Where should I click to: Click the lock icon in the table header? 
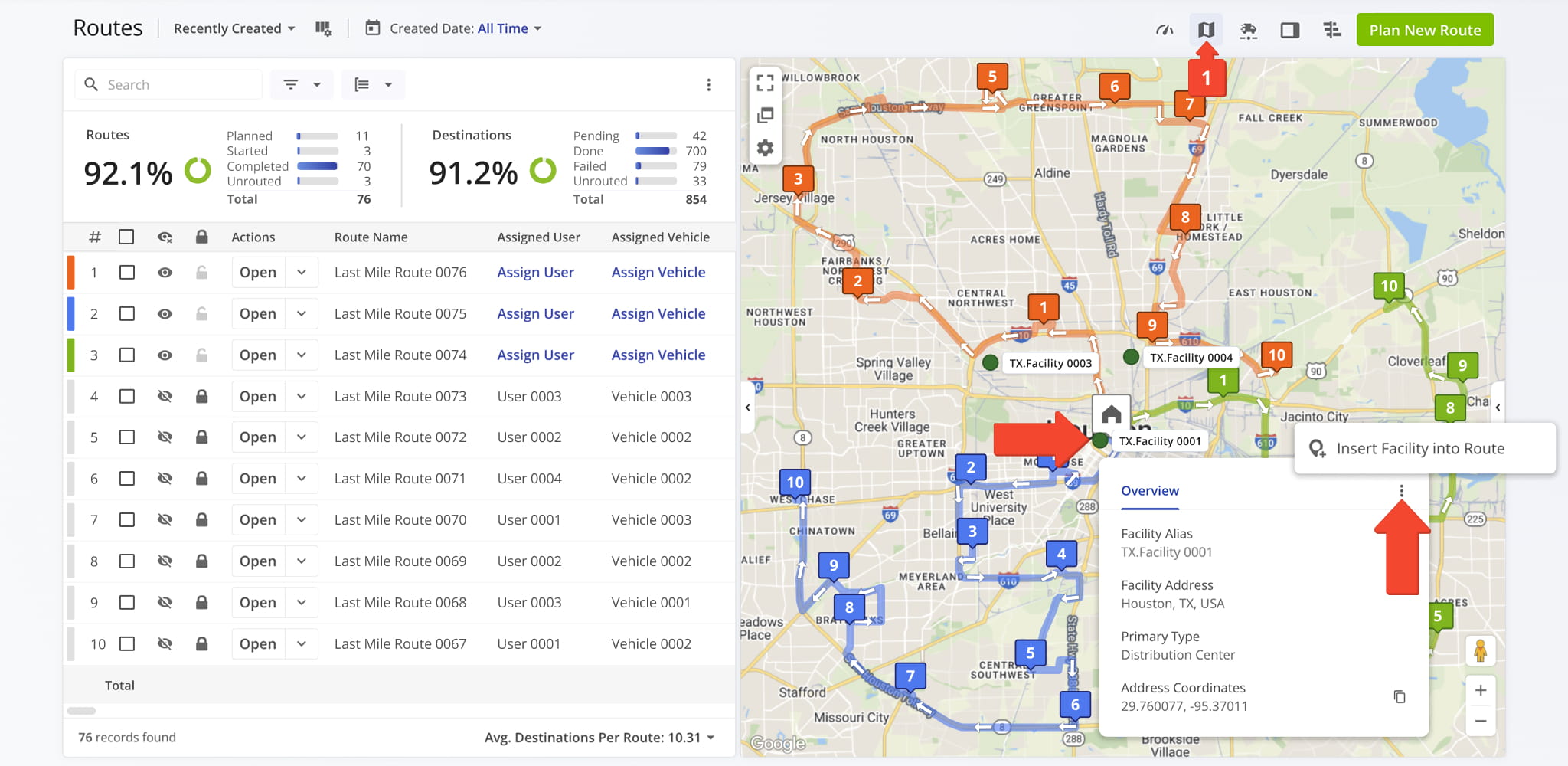tap(201, 237)
